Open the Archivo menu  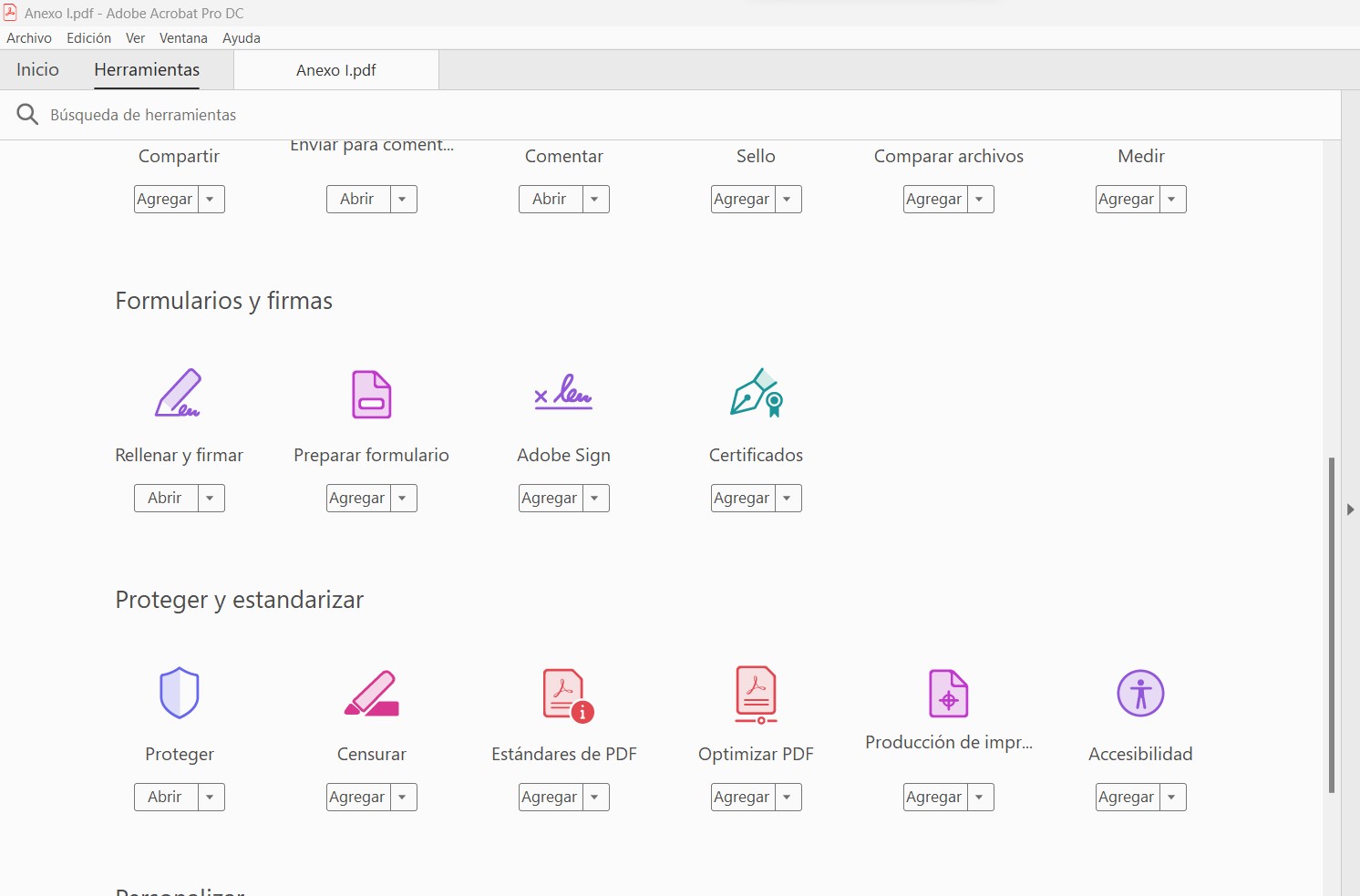29,38
